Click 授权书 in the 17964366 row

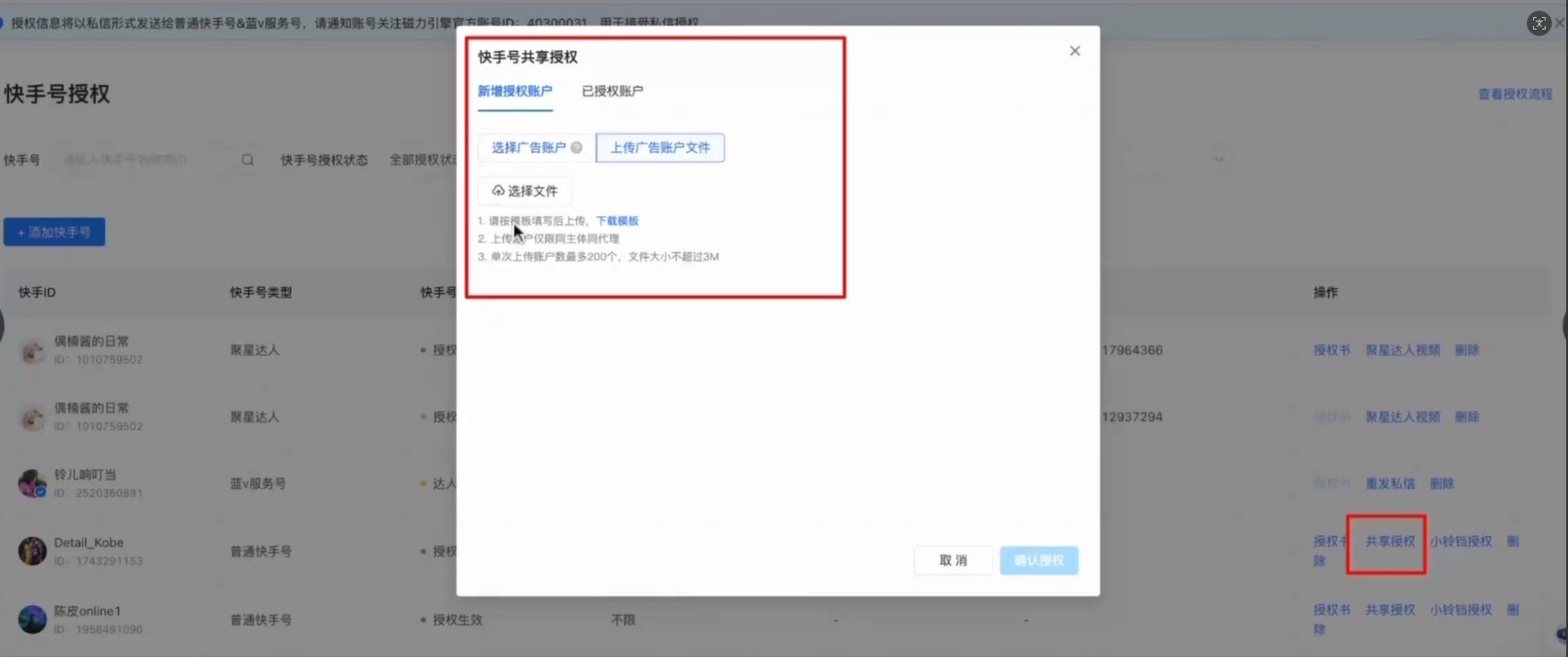[x=1332, y=350]
